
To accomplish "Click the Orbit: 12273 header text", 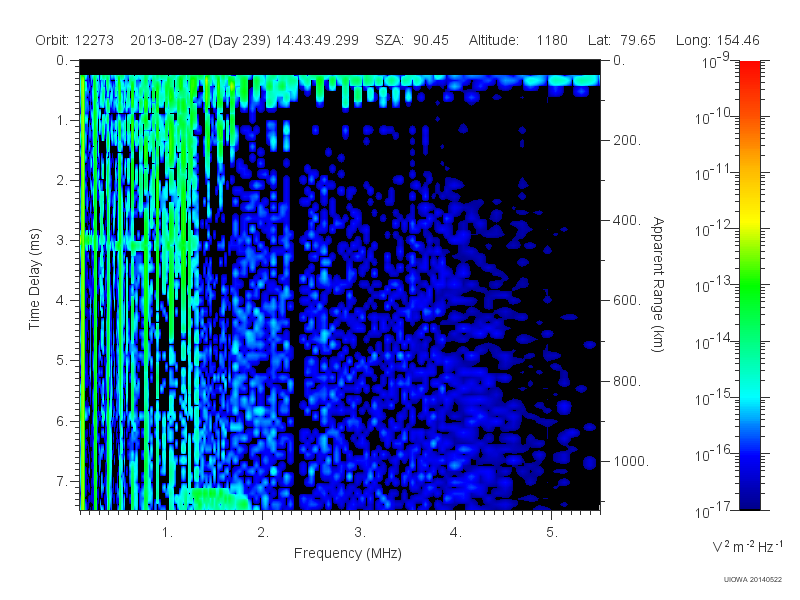I will (74, 40).
